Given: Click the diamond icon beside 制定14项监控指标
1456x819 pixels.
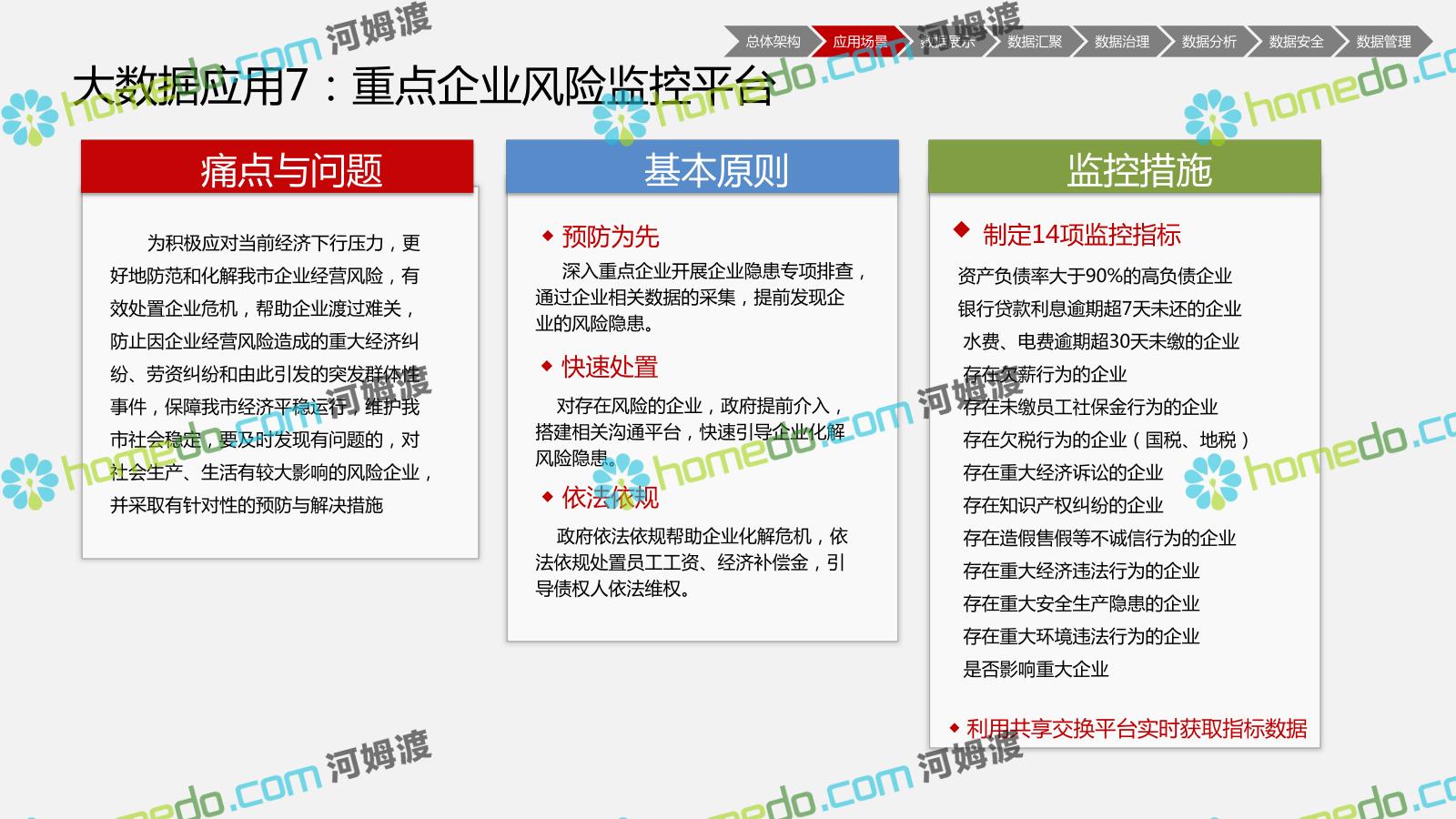Looking at the screenshot, I should [961, 230].
